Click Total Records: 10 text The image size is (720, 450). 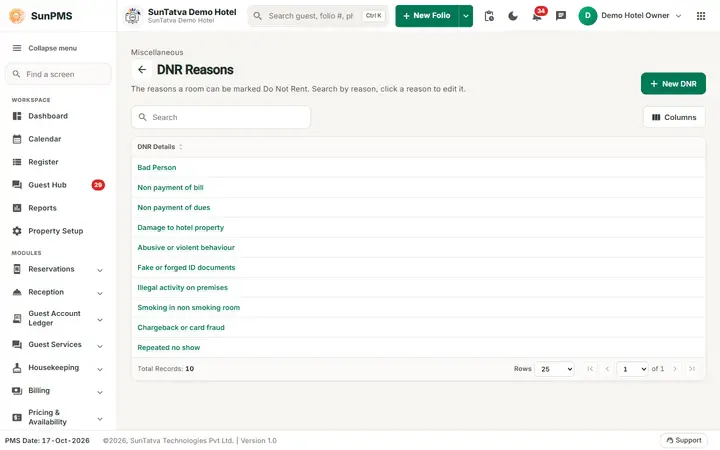[166, 369]
